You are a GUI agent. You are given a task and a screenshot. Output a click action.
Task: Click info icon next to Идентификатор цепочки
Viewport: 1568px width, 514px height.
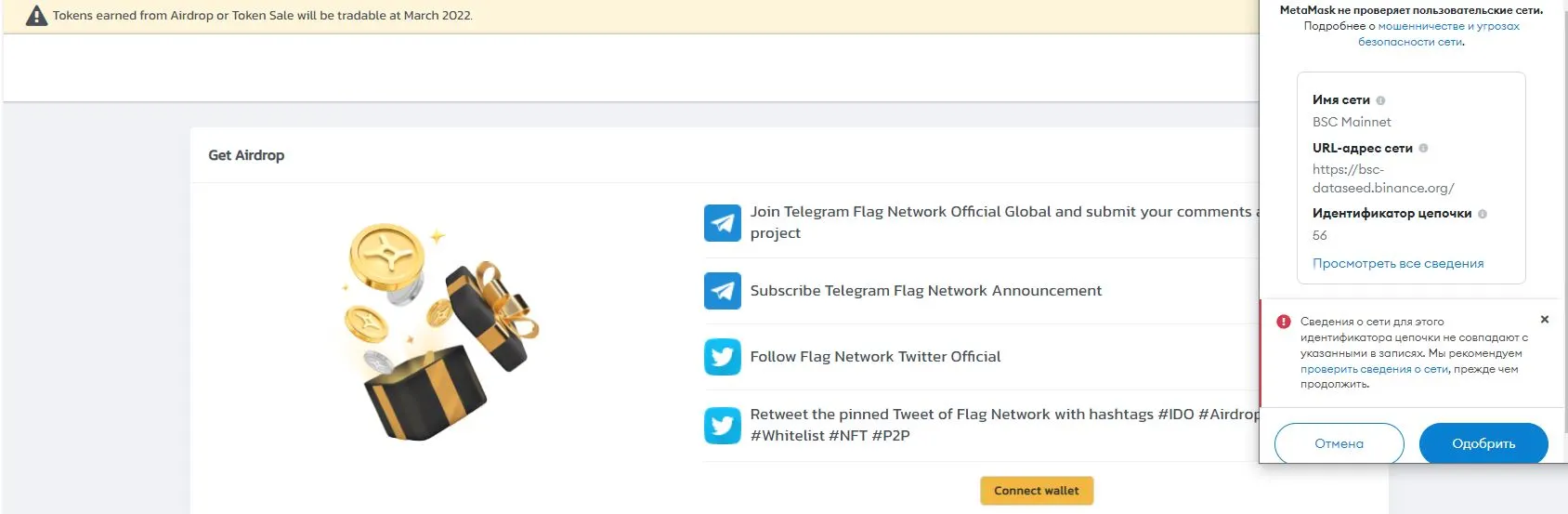(x=1483, y=214)
